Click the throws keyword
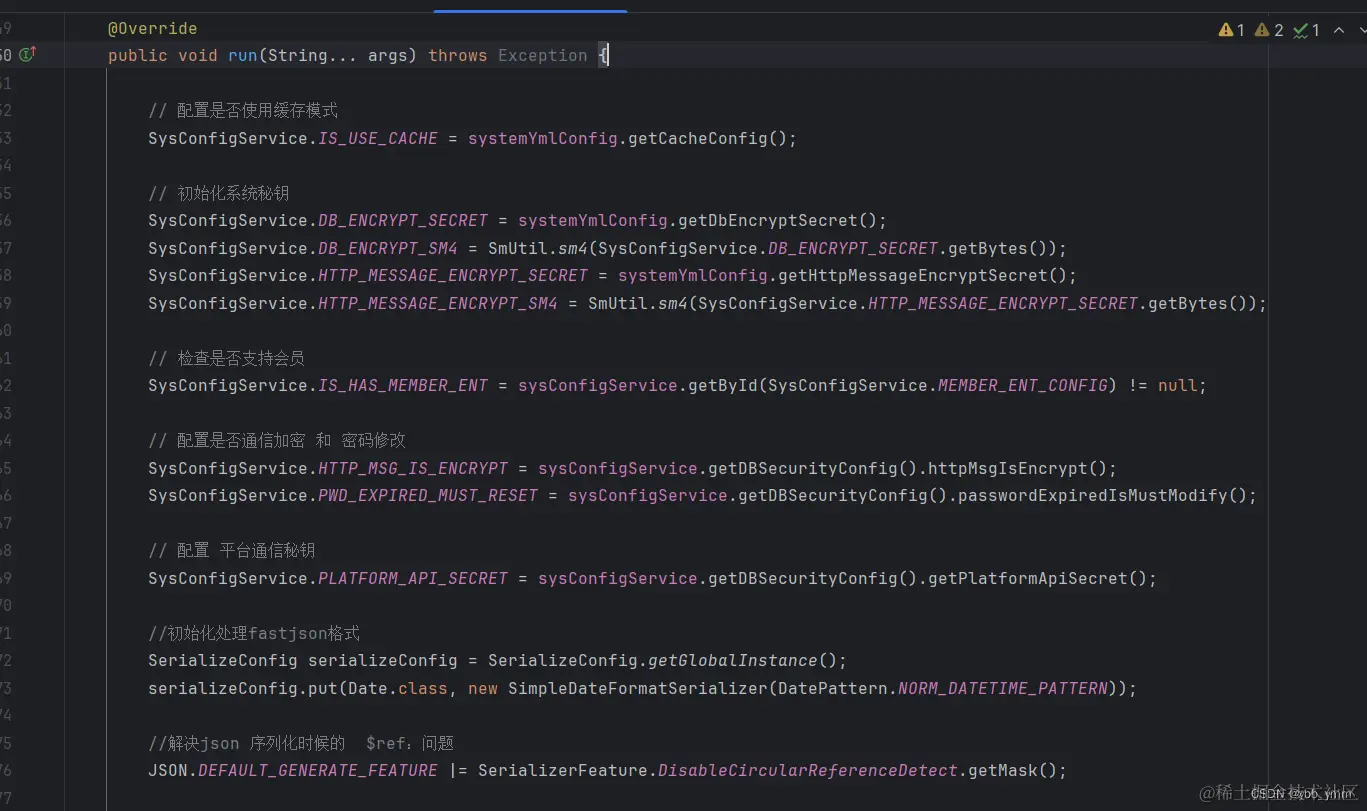The width and height of the screenshot is (1367, 811). point(458,55)
